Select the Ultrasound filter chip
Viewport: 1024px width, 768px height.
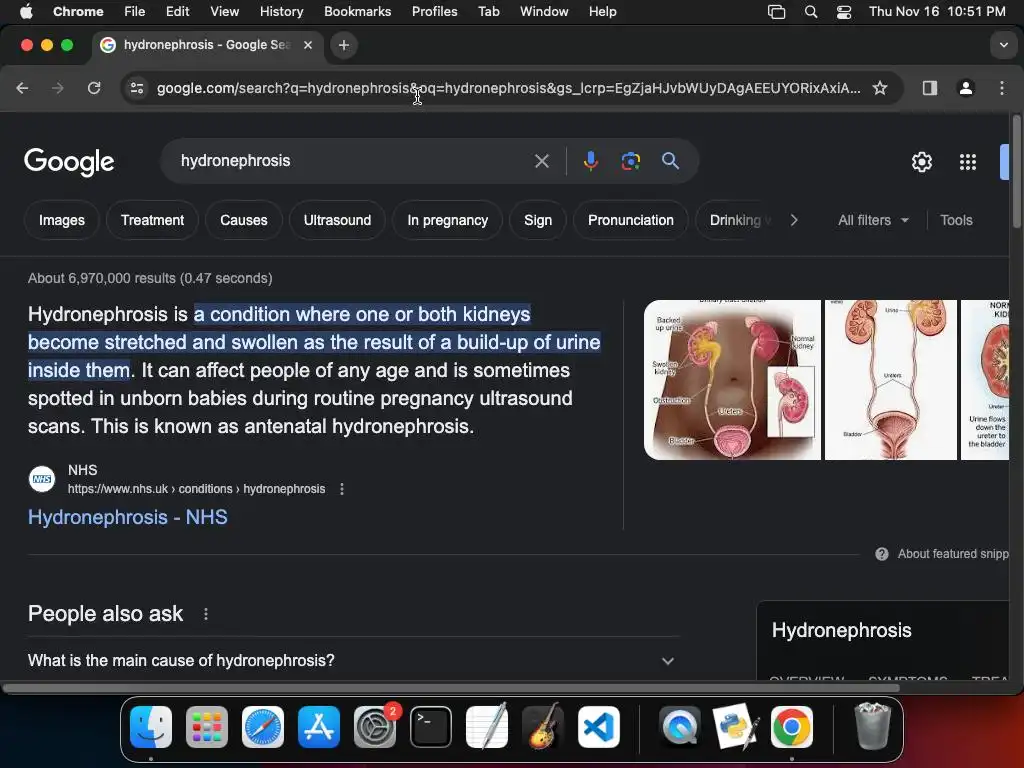click(x=337, y=220)
